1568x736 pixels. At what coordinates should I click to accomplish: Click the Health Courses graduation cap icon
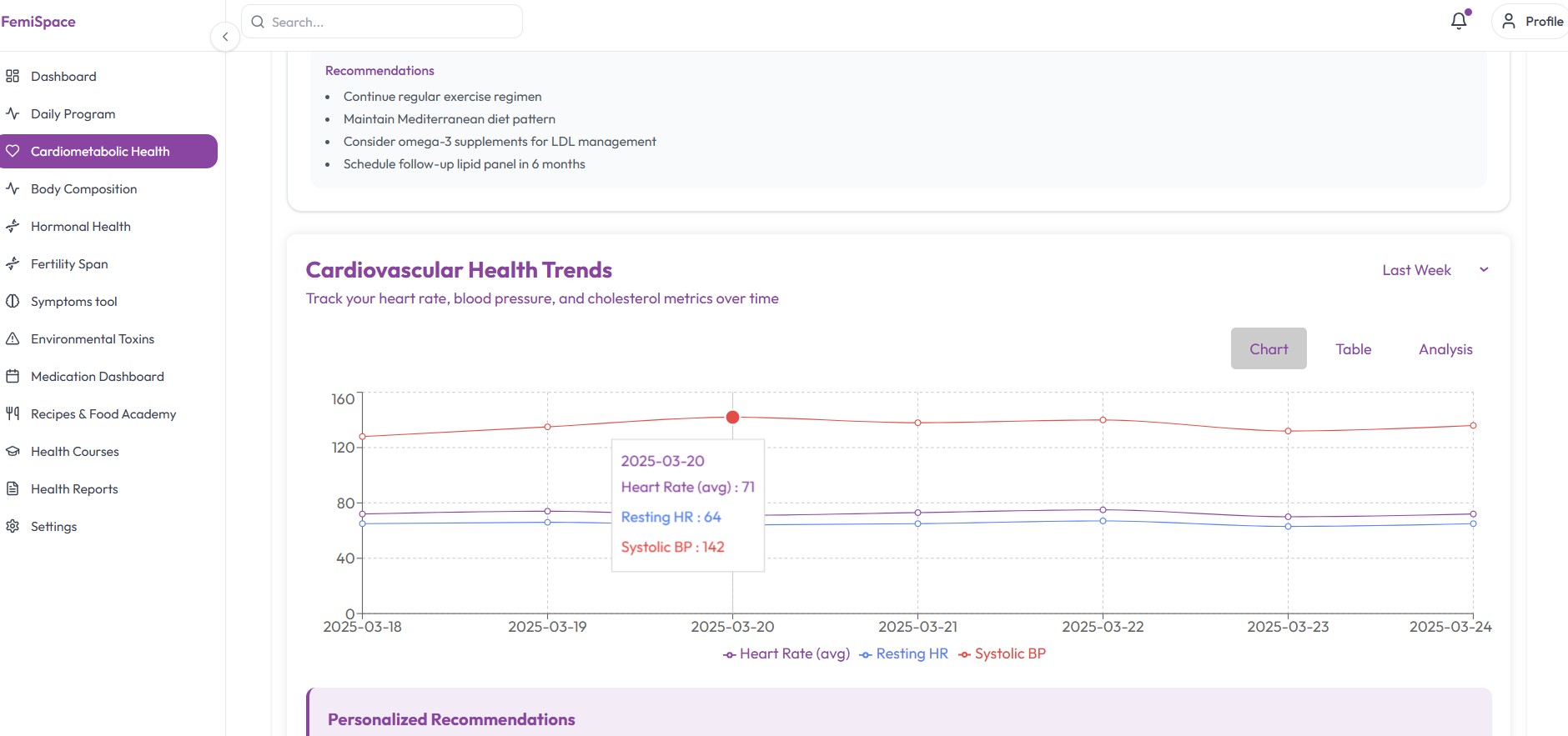coord(13,451)
